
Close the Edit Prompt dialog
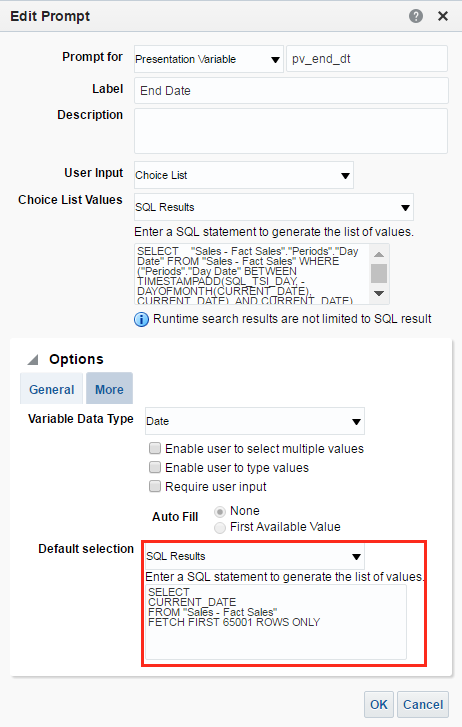point(443,16)
